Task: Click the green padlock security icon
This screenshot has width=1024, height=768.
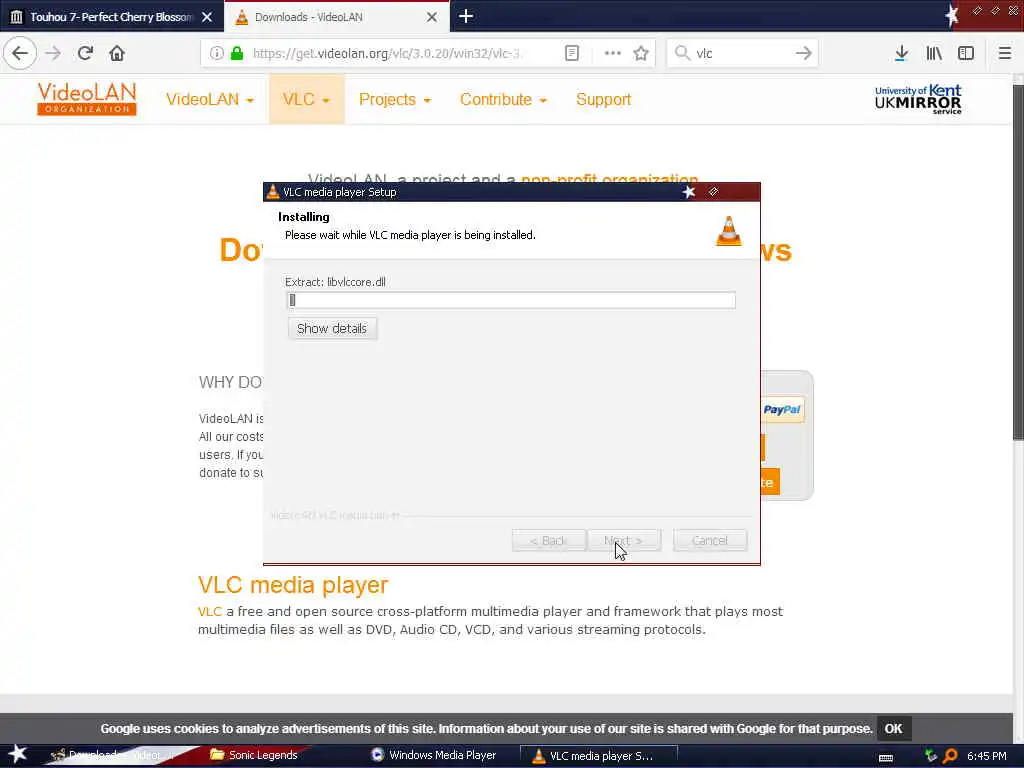Action: [237, 53]
